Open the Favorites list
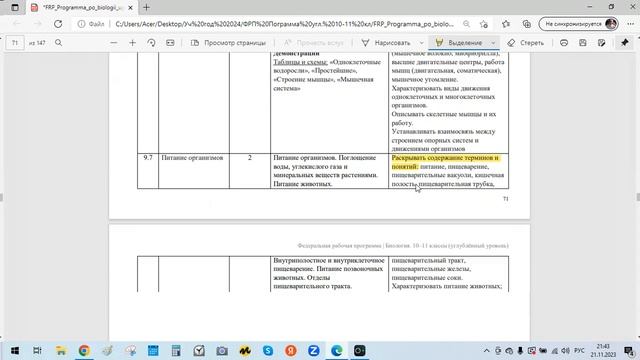 (506, 24)
